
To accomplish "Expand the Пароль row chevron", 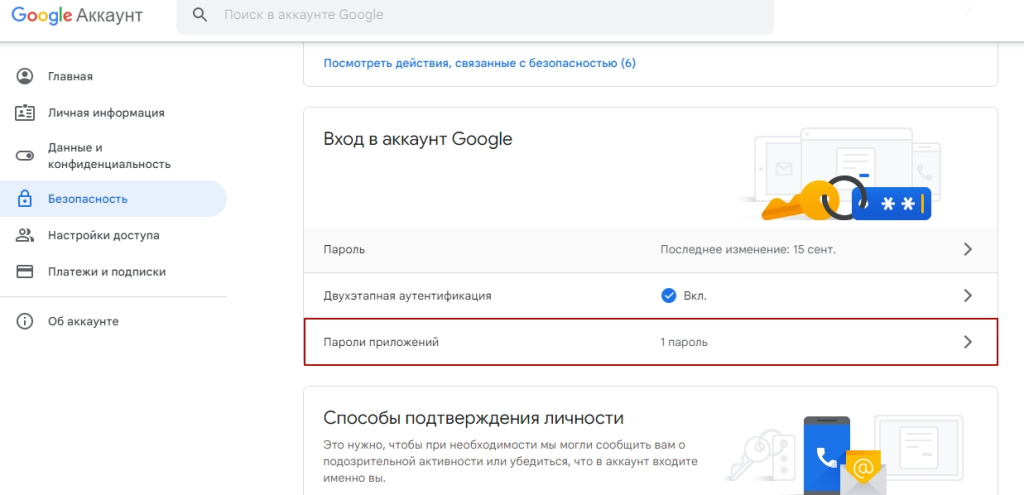I will coord(968,249).
